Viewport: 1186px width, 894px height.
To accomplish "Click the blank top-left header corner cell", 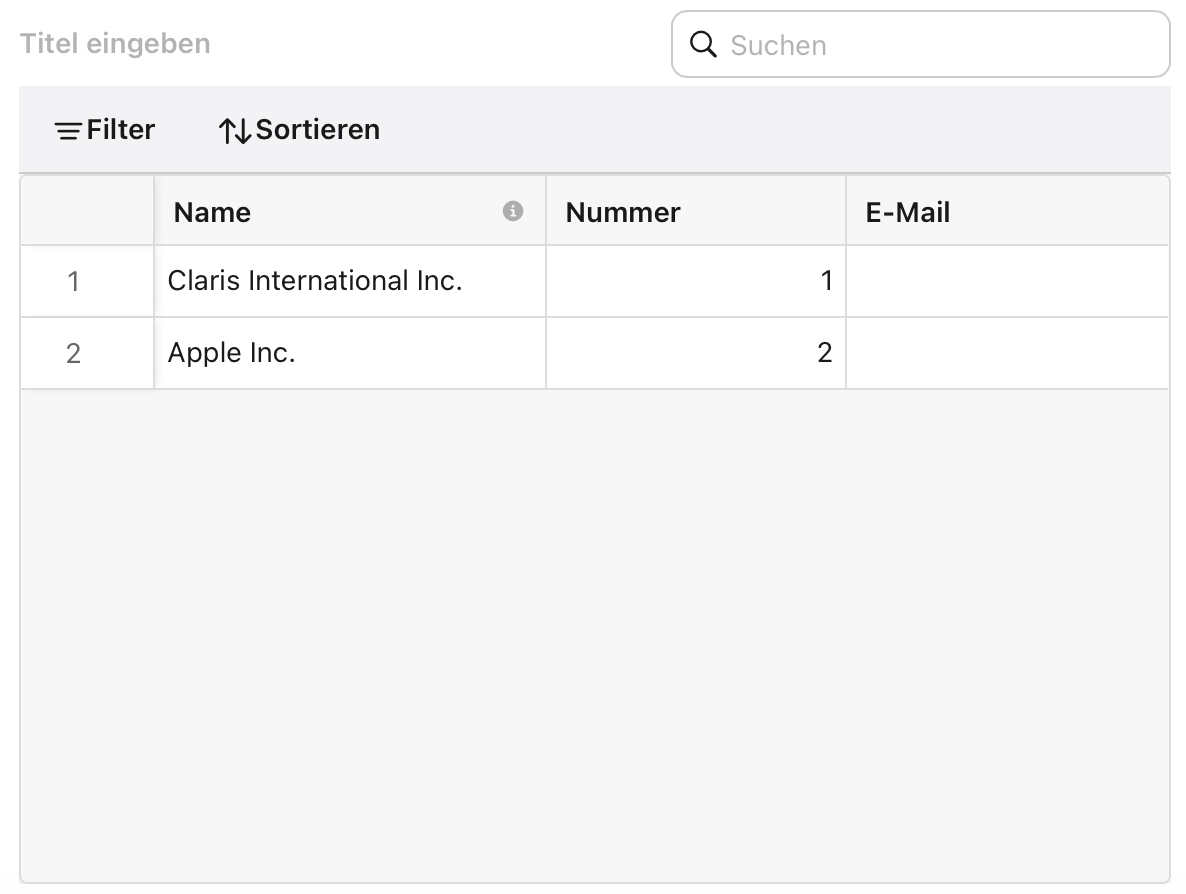I will pyautogui.click(x=87, y=212).
